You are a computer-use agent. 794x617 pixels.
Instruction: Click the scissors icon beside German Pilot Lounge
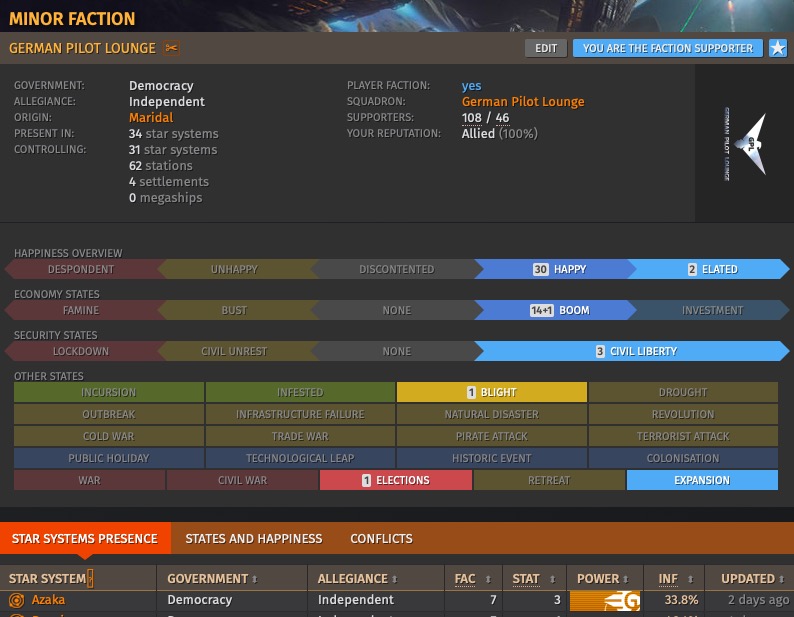[171, 48]
